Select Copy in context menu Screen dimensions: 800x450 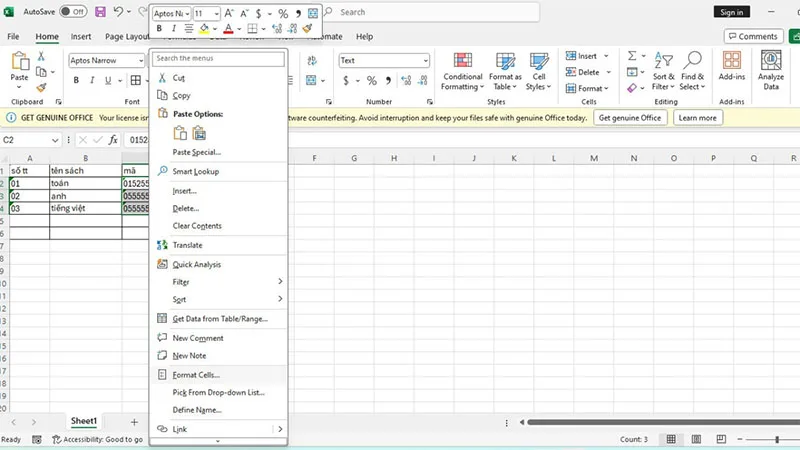click(219, 95)
